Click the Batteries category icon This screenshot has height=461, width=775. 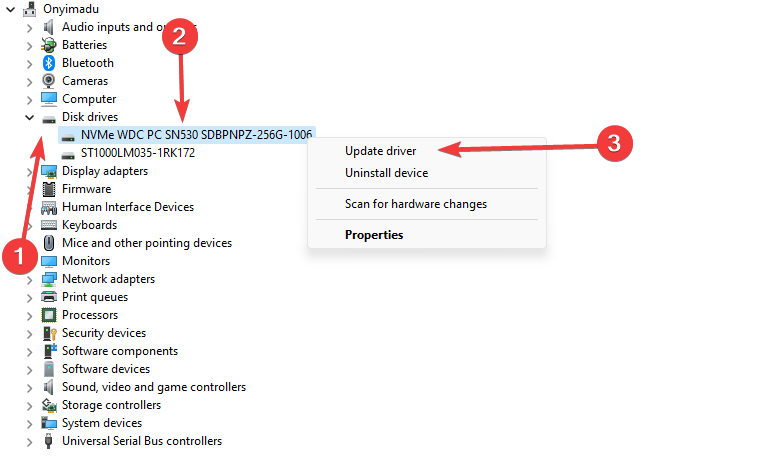click(x=48, y=45)
